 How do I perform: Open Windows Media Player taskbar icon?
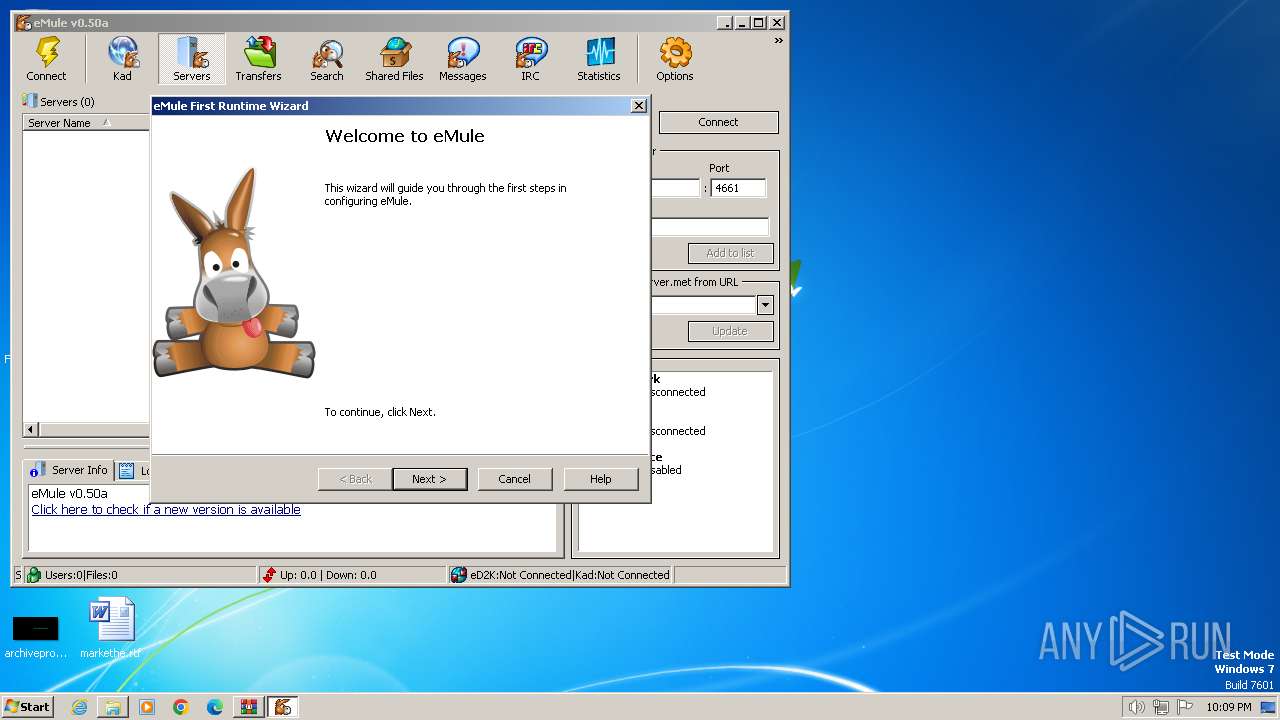tap(147, 707)
